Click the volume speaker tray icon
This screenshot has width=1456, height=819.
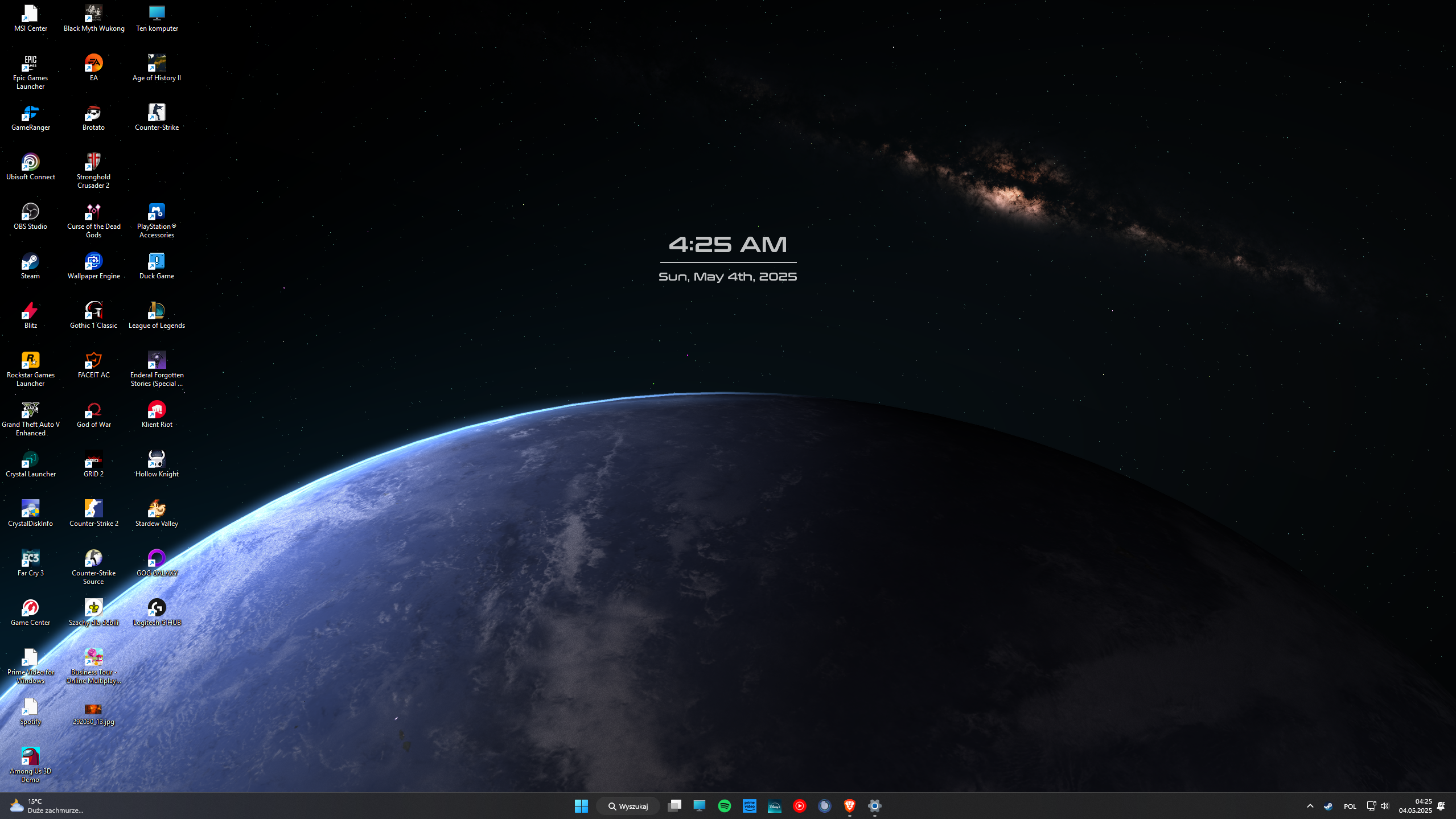tap(1385, 806)
